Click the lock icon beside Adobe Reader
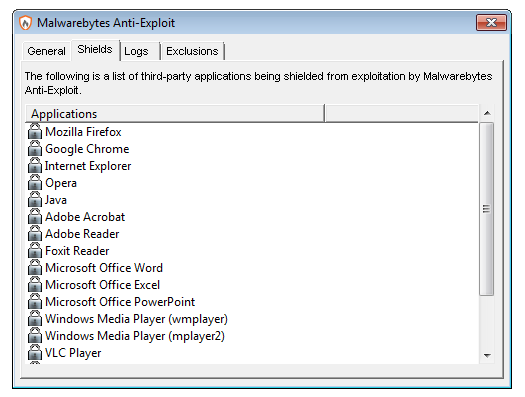The width and height of the screenshot is (525, 397). tap(35, 234)
